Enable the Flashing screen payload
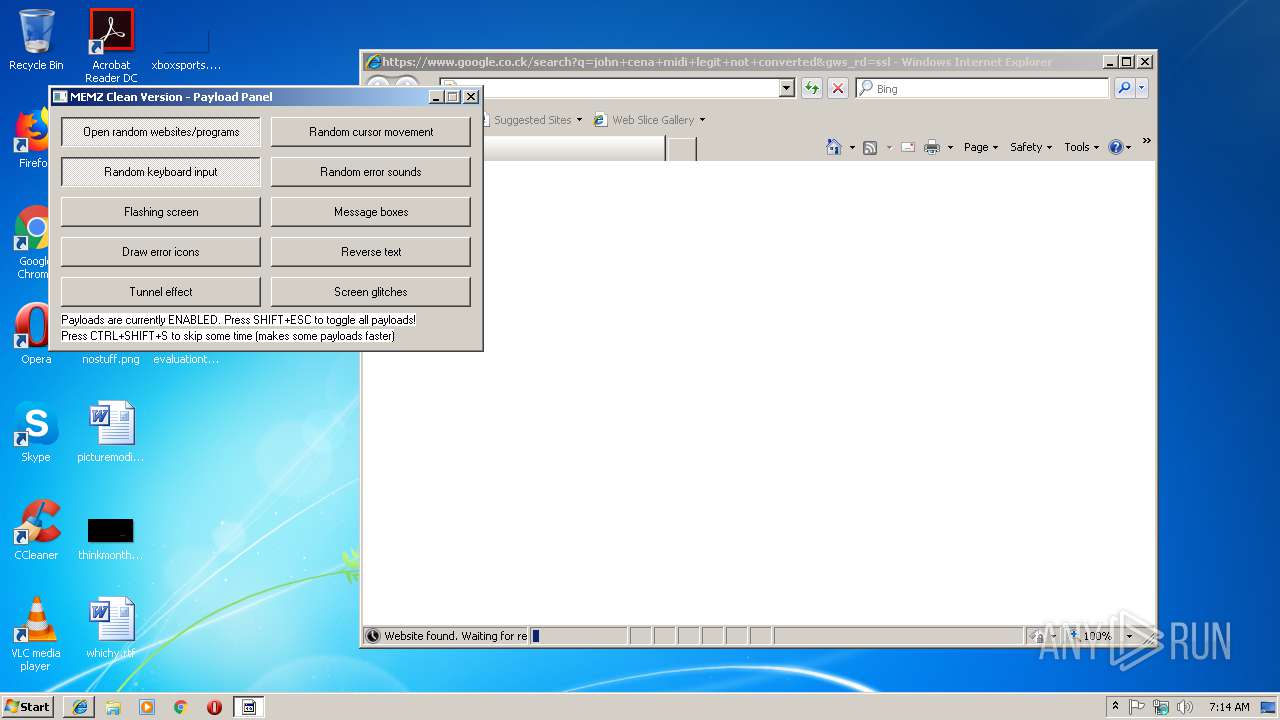The image size is (1280, 720). (161, 212)
